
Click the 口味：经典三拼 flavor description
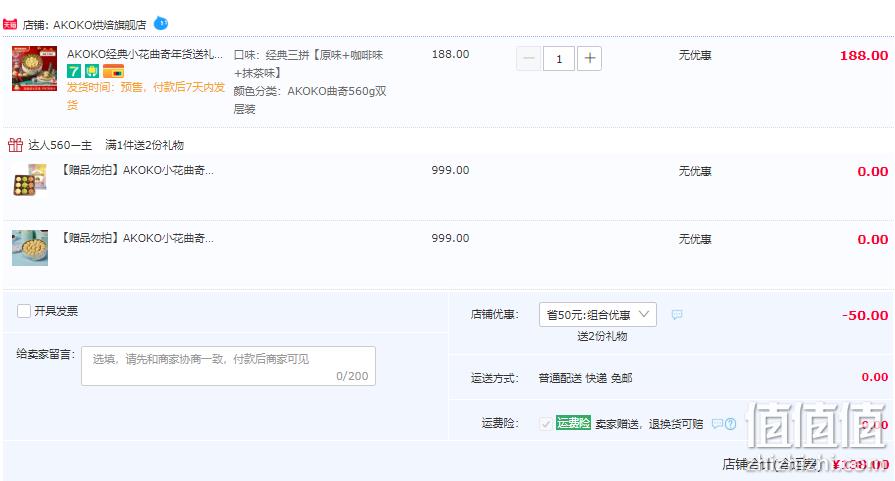pos(308,64)
